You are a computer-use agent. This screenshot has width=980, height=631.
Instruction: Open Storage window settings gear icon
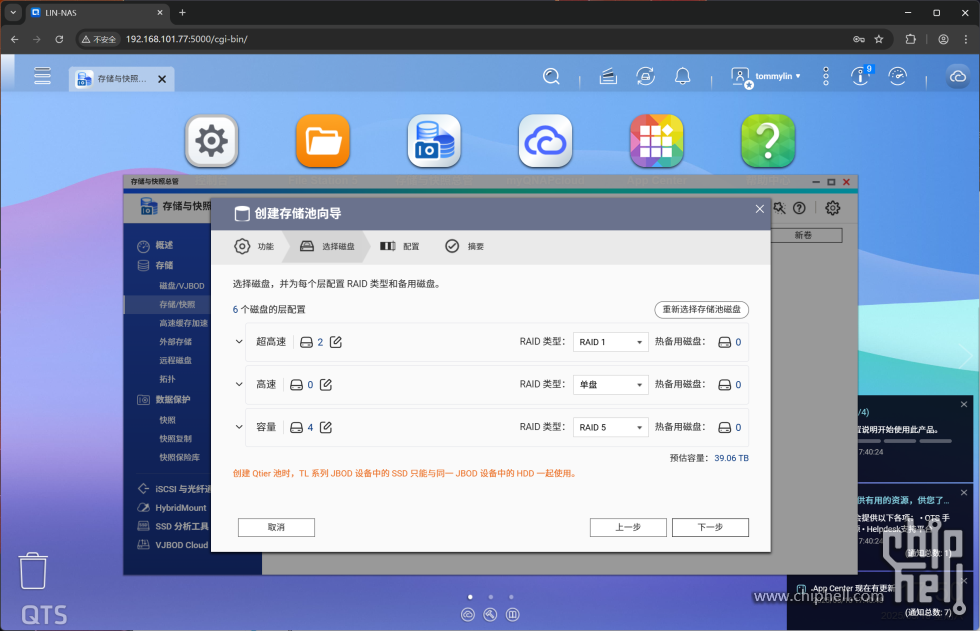(832, 208)
